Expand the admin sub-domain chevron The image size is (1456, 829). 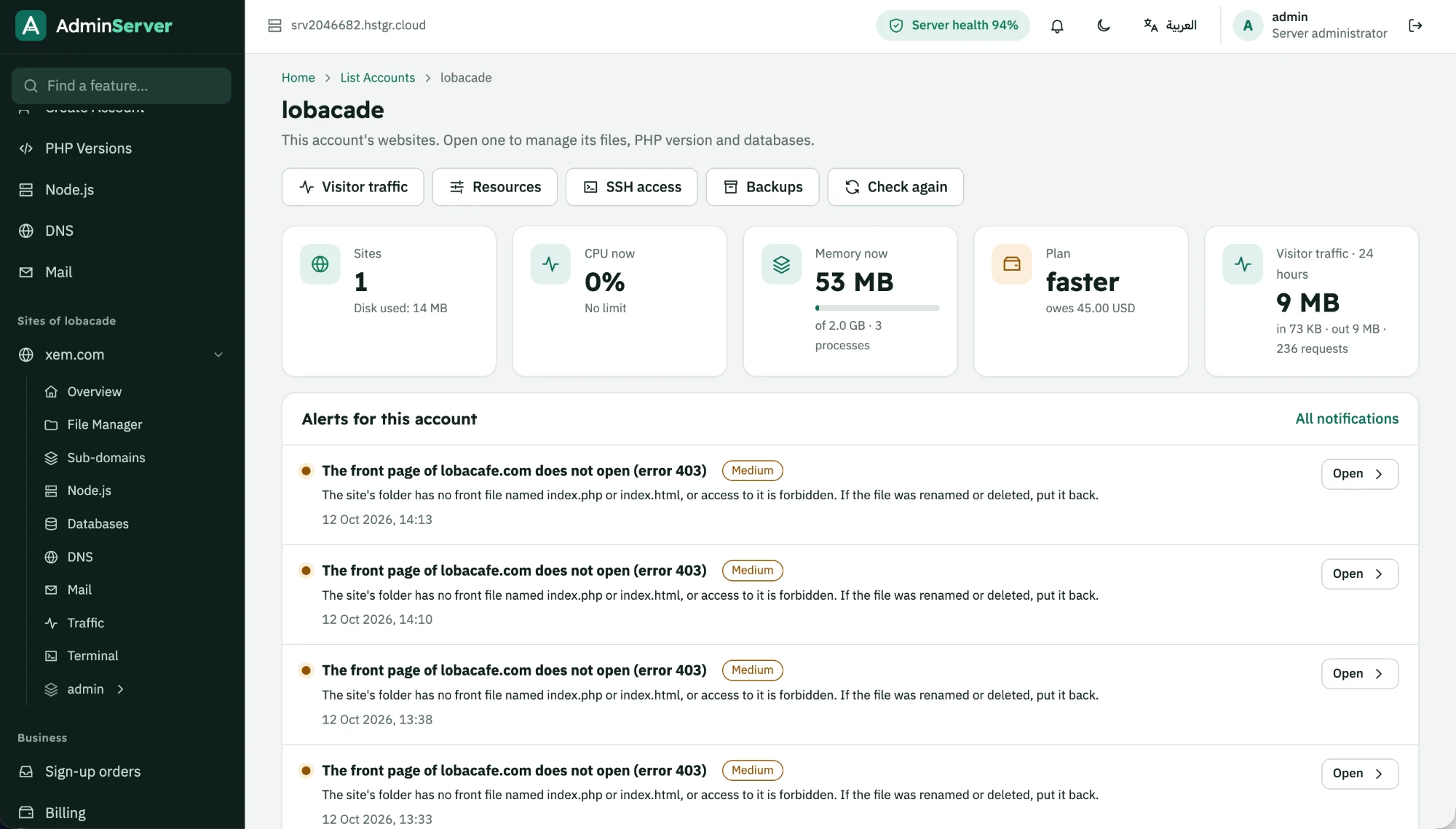(121, 689)
